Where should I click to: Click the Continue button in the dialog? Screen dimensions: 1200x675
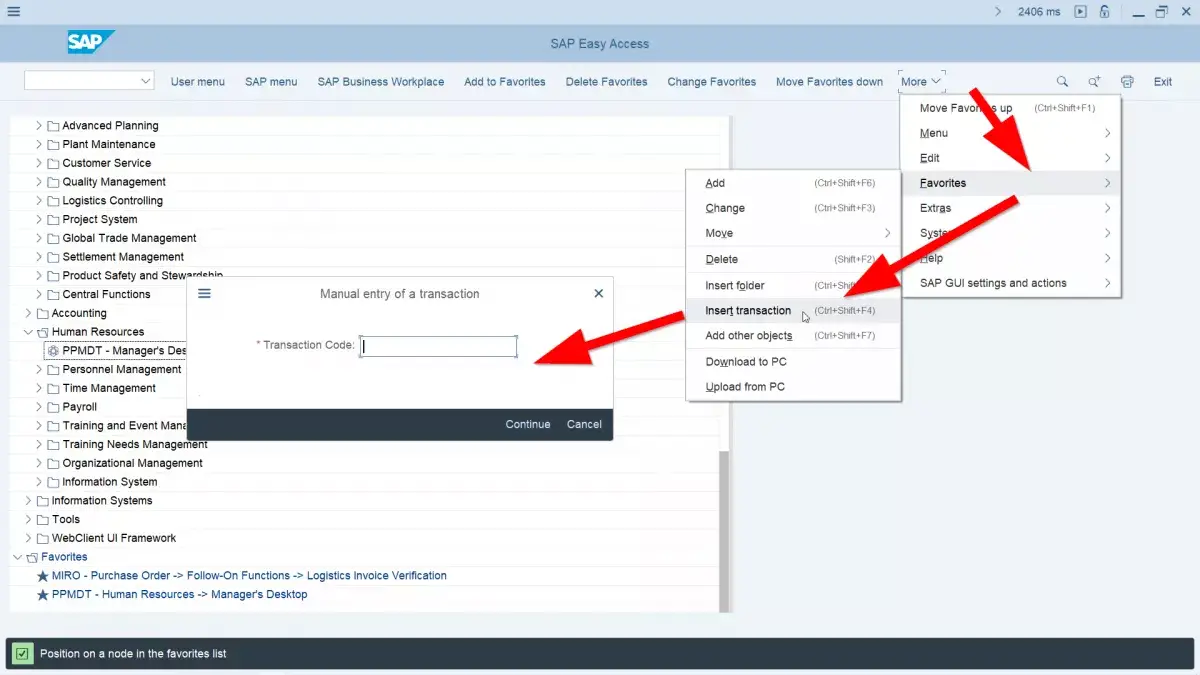[x=528, y=424]
